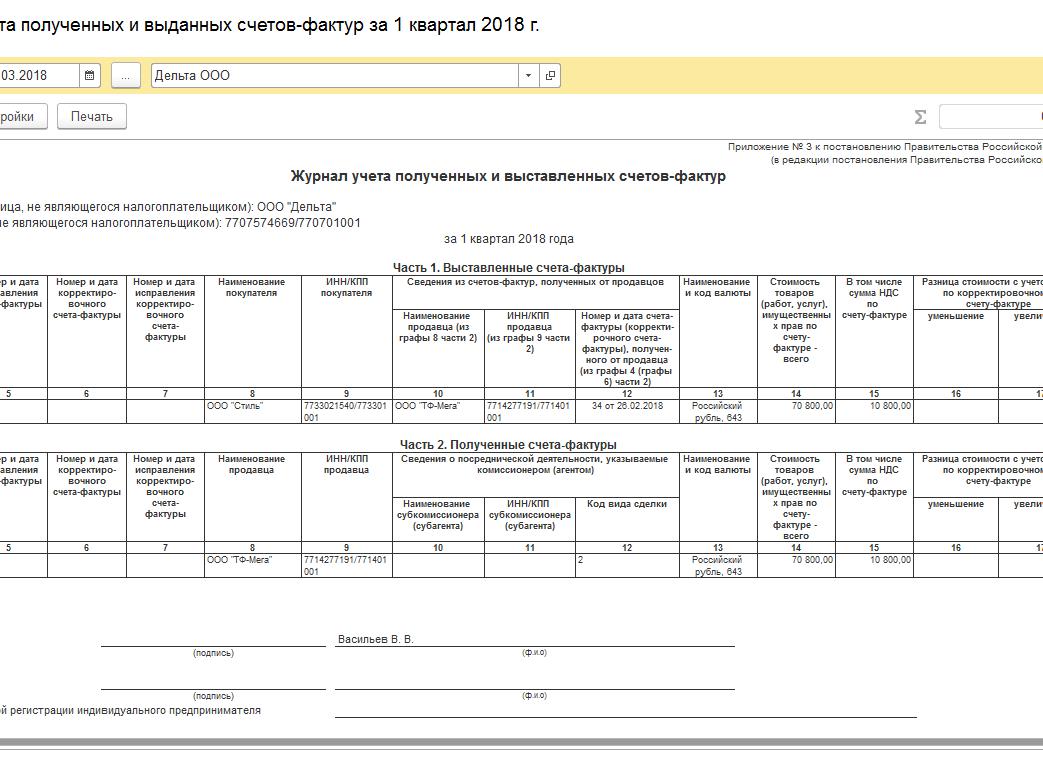Select the INN/KPP text 7707574669/770701001
The height and width of the screenshot is (757, 1043).
pos(293,223)
